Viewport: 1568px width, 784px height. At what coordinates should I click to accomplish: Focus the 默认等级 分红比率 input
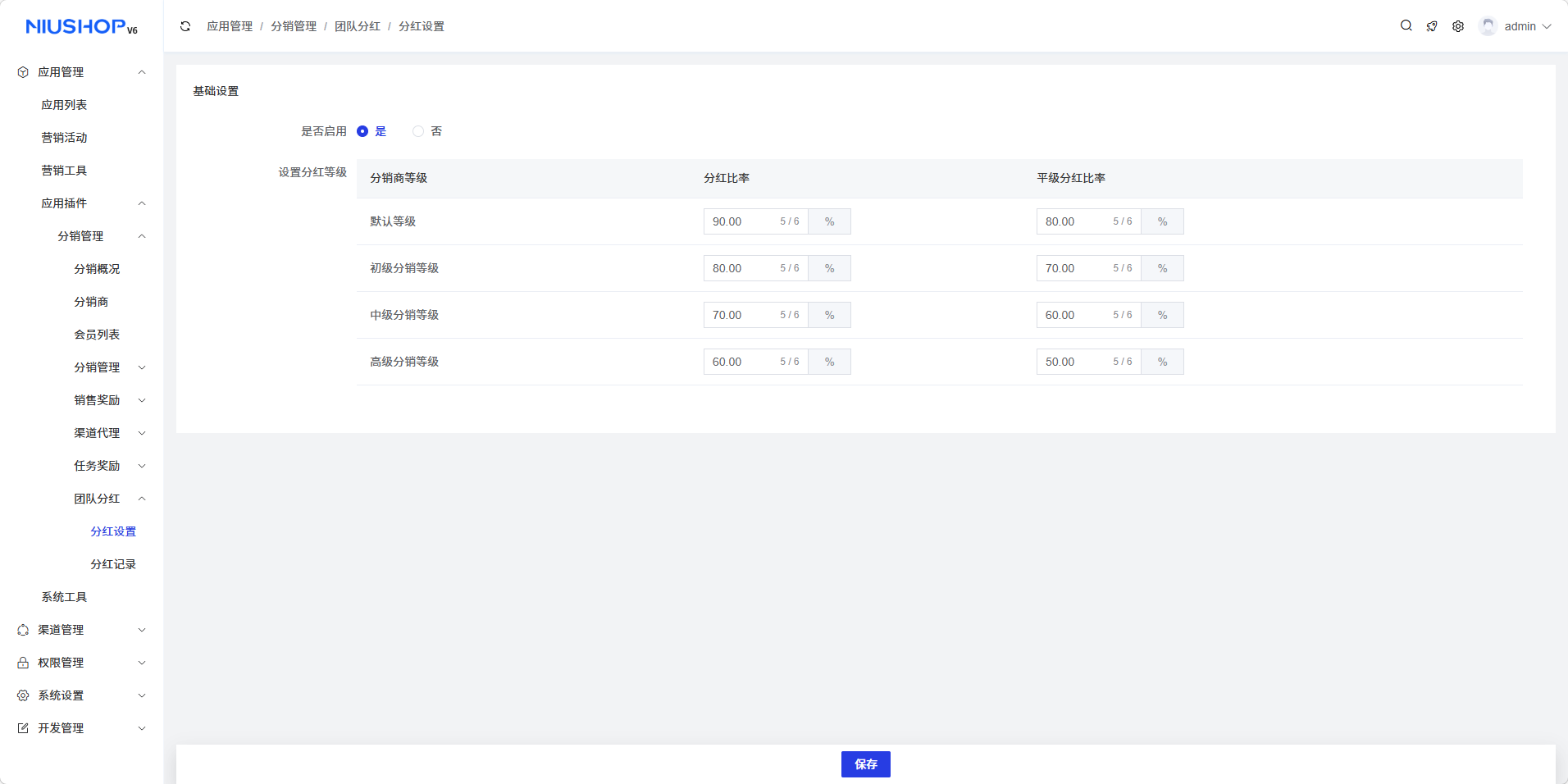click(756, 221)
